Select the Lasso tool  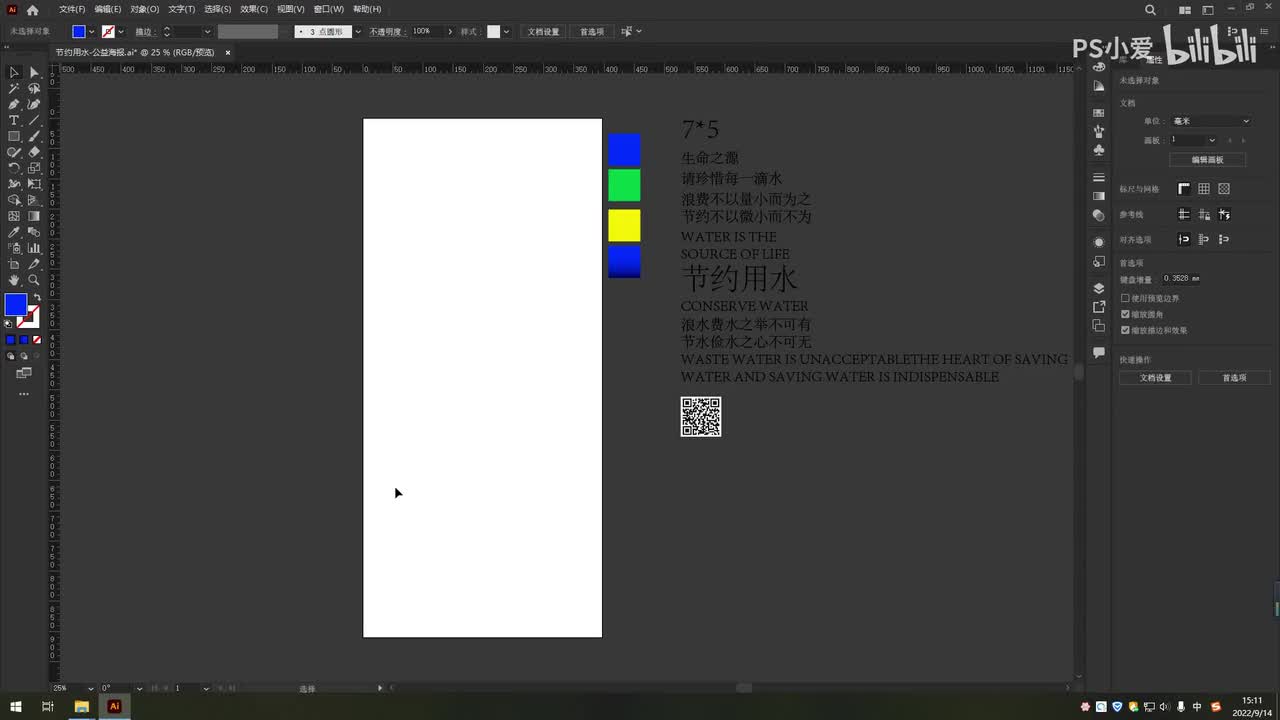(34, 88)
